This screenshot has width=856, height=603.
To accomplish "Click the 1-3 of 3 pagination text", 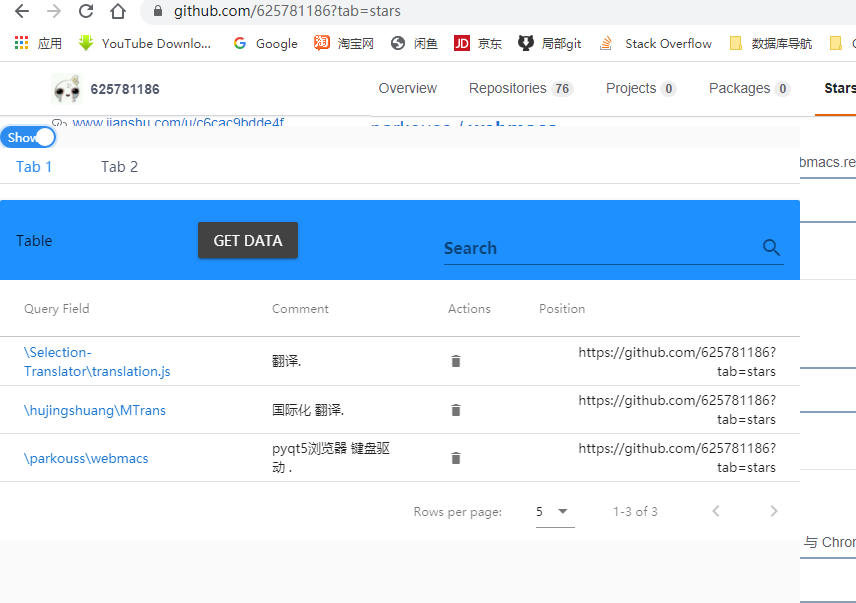I will click(635, 512).
